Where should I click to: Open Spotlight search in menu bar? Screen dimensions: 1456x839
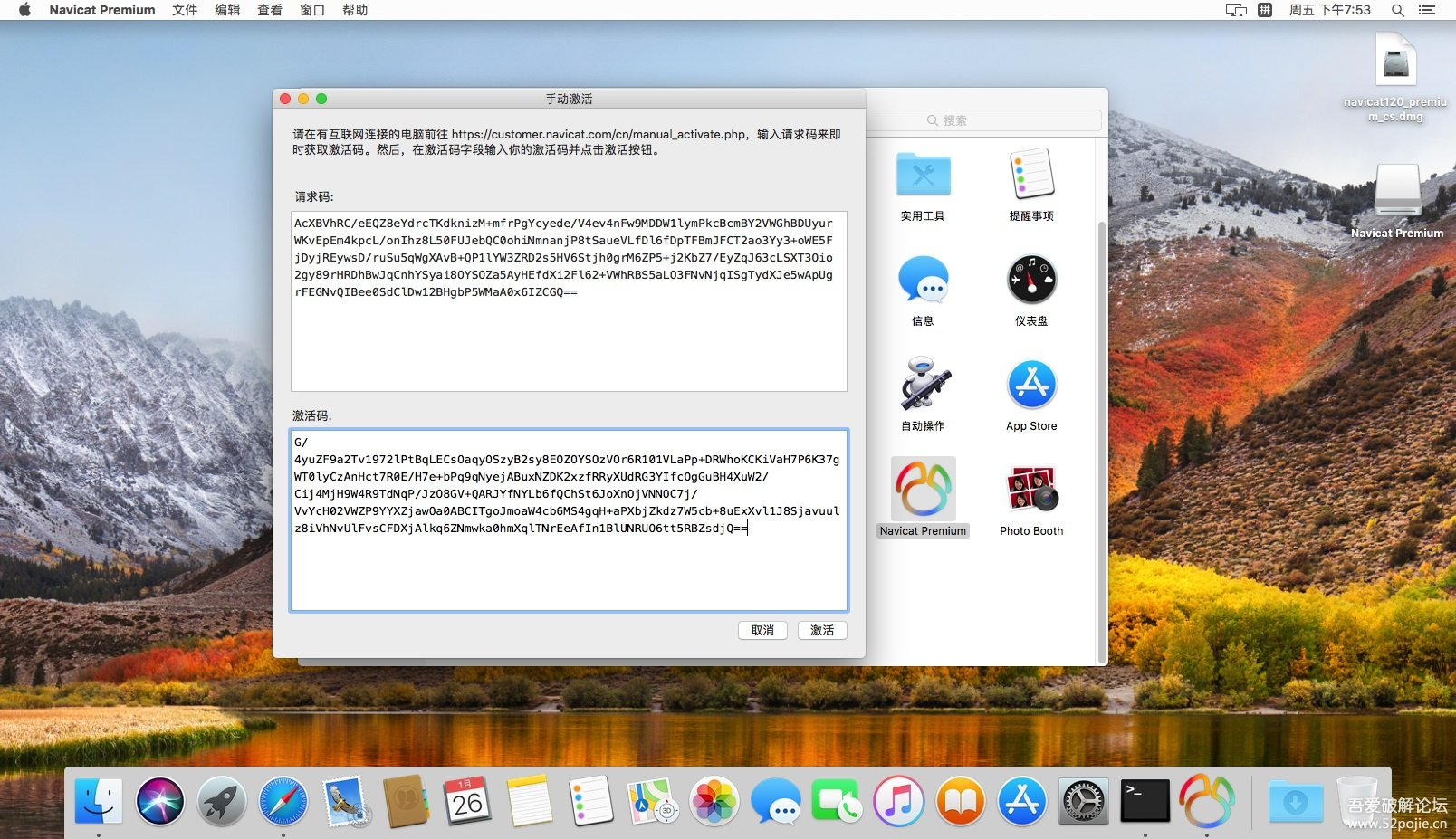tap(1398, 10)
